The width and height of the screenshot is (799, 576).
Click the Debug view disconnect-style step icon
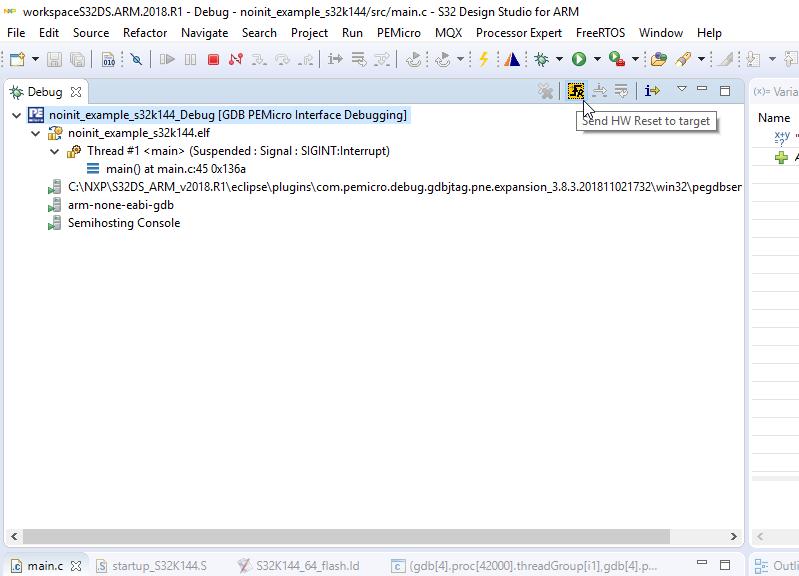pyautogui.click(x=599, y=91)
